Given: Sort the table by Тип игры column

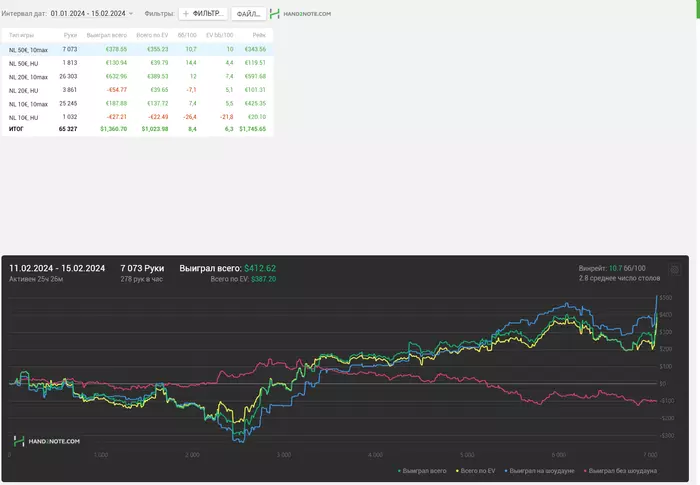Looking at the screenshot, I should [21, 35].
